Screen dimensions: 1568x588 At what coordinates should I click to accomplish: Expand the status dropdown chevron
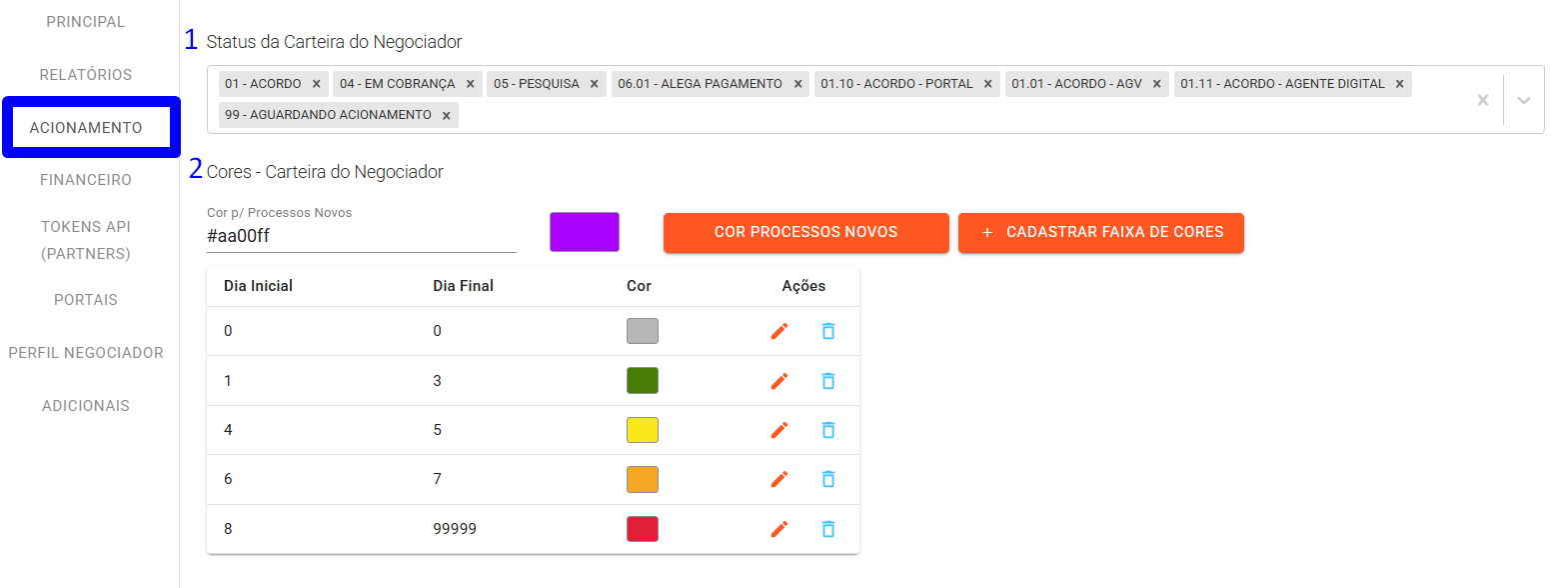[1523, 100]
